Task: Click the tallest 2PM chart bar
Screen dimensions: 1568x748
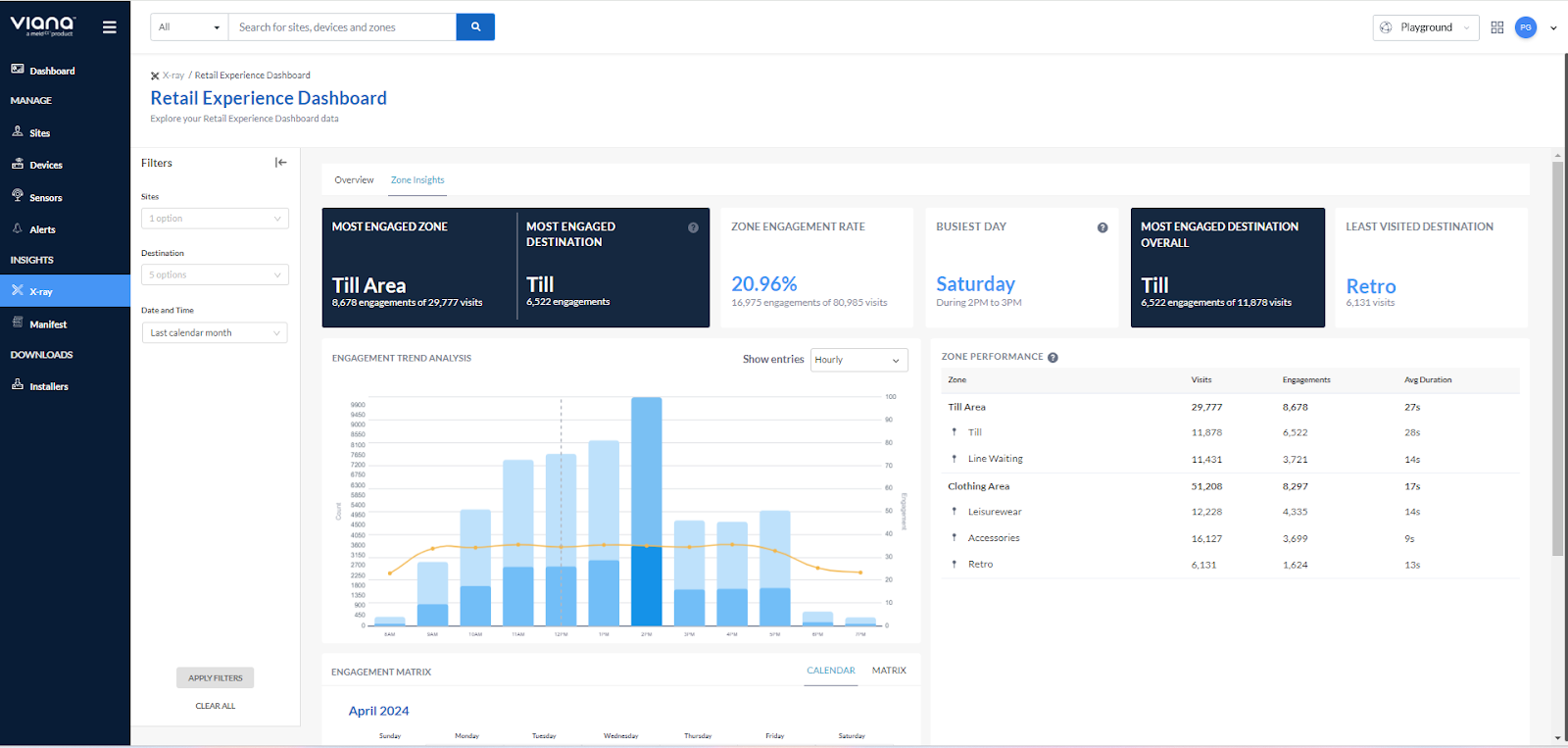Action: pos(647,471)
